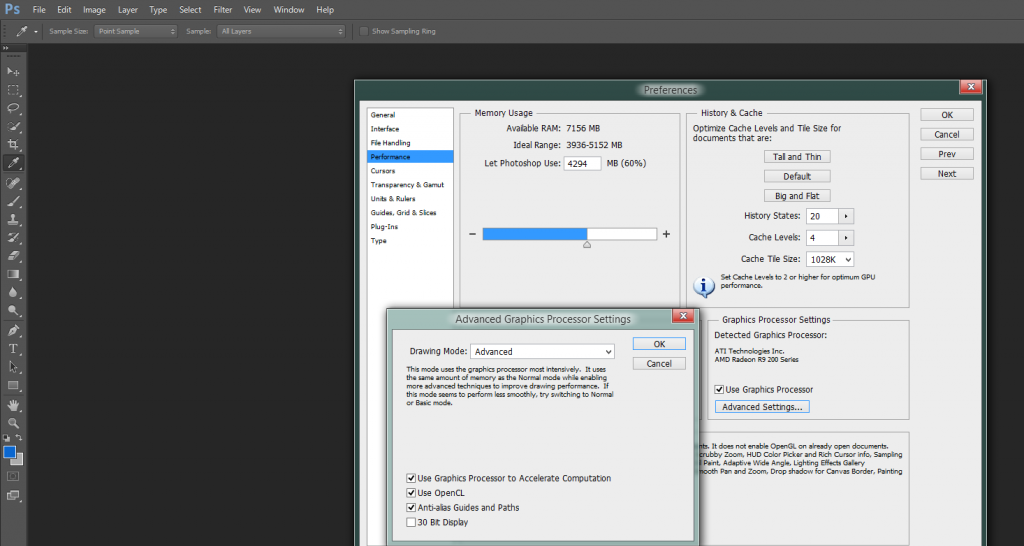Click the Advanced Settings... button

[762, 407]
